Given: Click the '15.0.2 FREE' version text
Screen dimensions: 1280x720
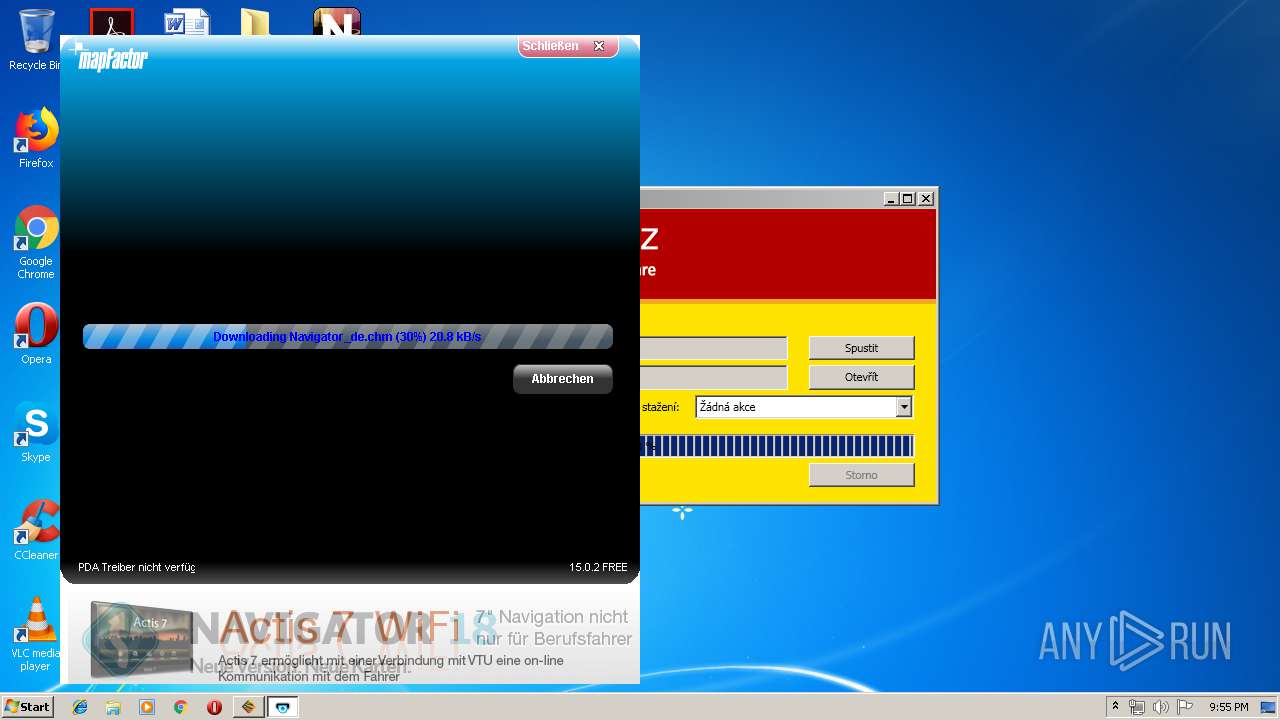Looking at the screenshot, I should pyautogui.click(x=599, y=567).
